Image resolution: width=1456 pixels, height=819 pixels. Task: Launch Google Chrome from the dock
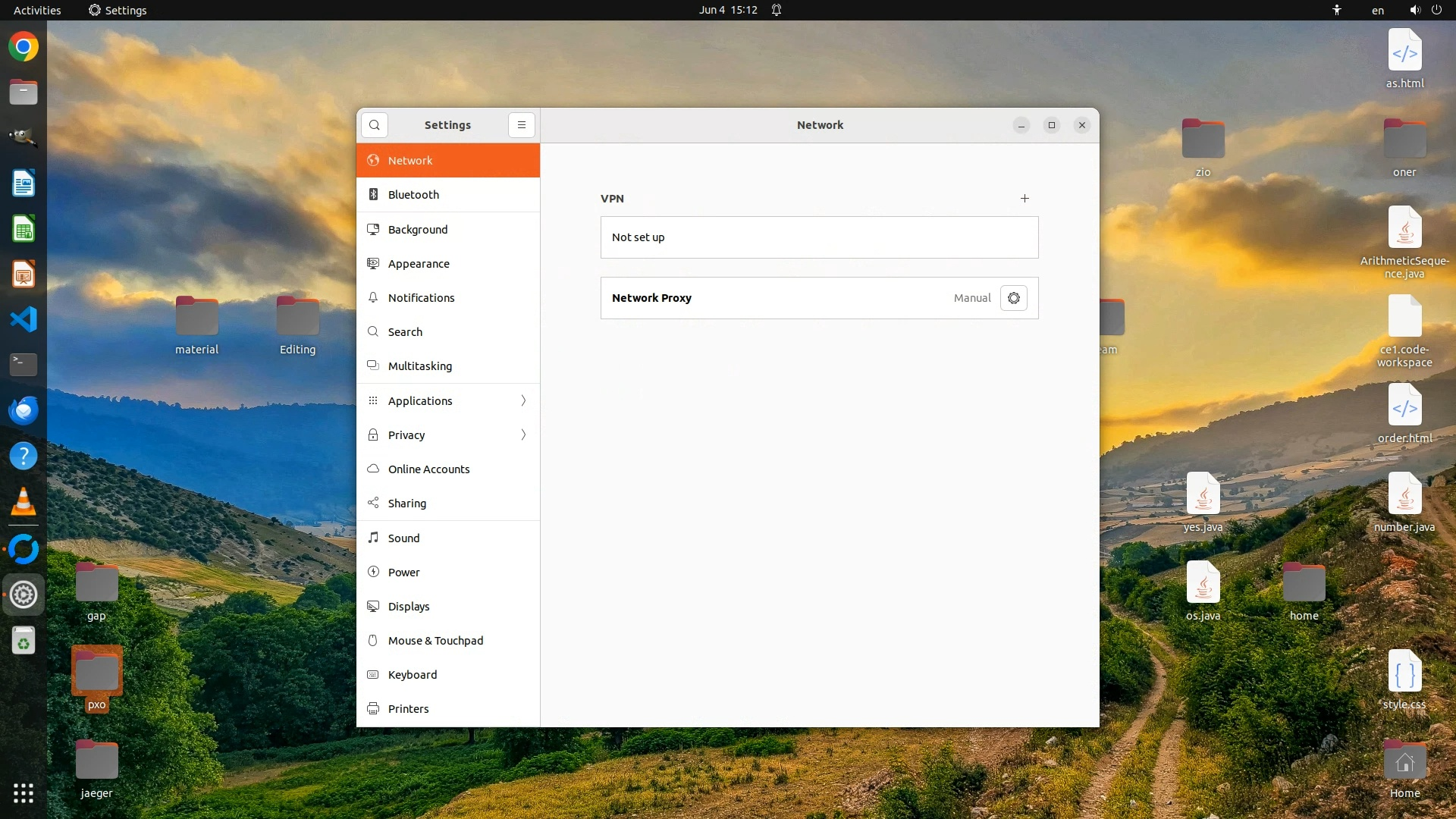(x=24, y=47)
